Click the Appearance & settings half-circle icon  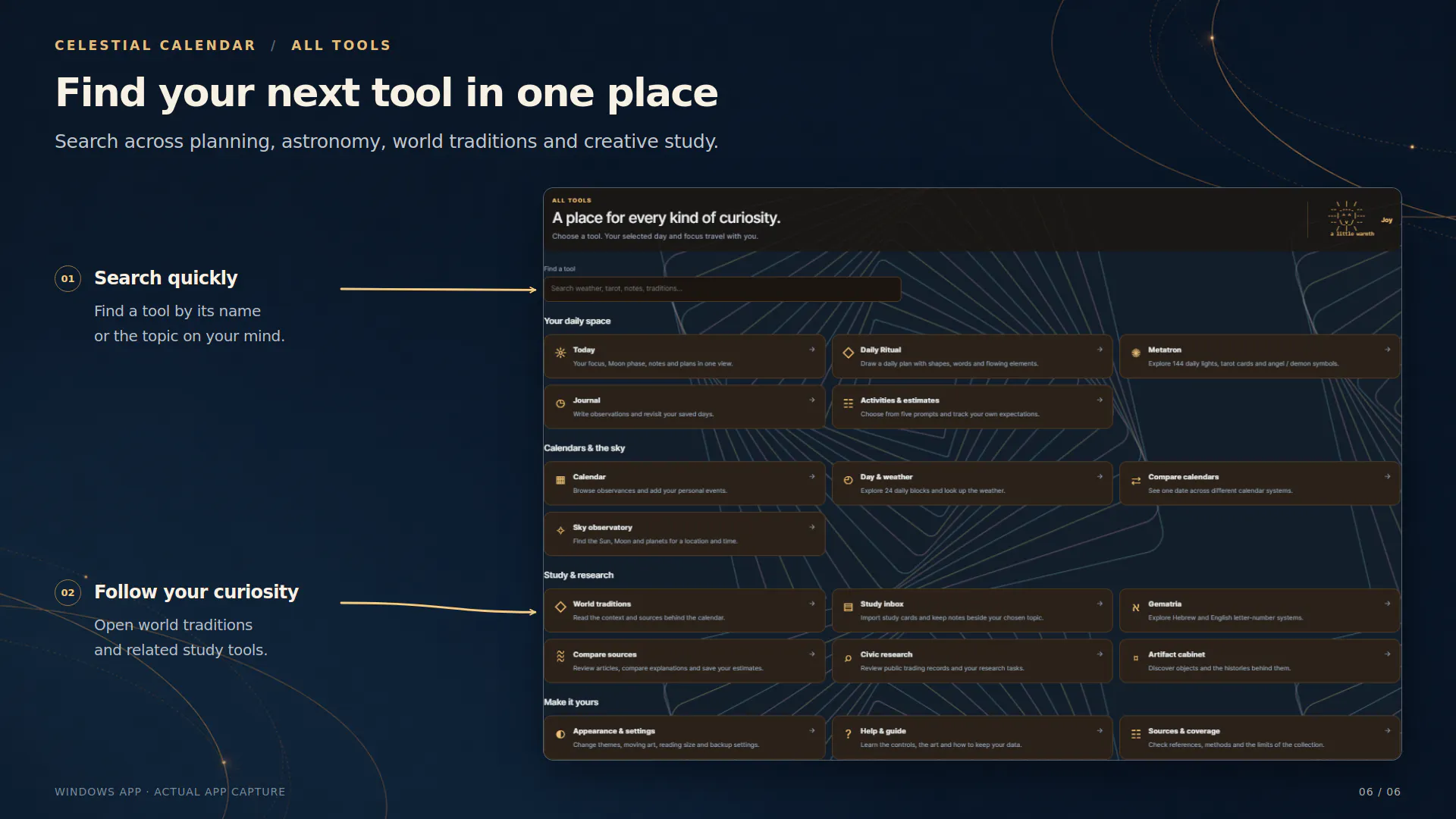[560, 735]
